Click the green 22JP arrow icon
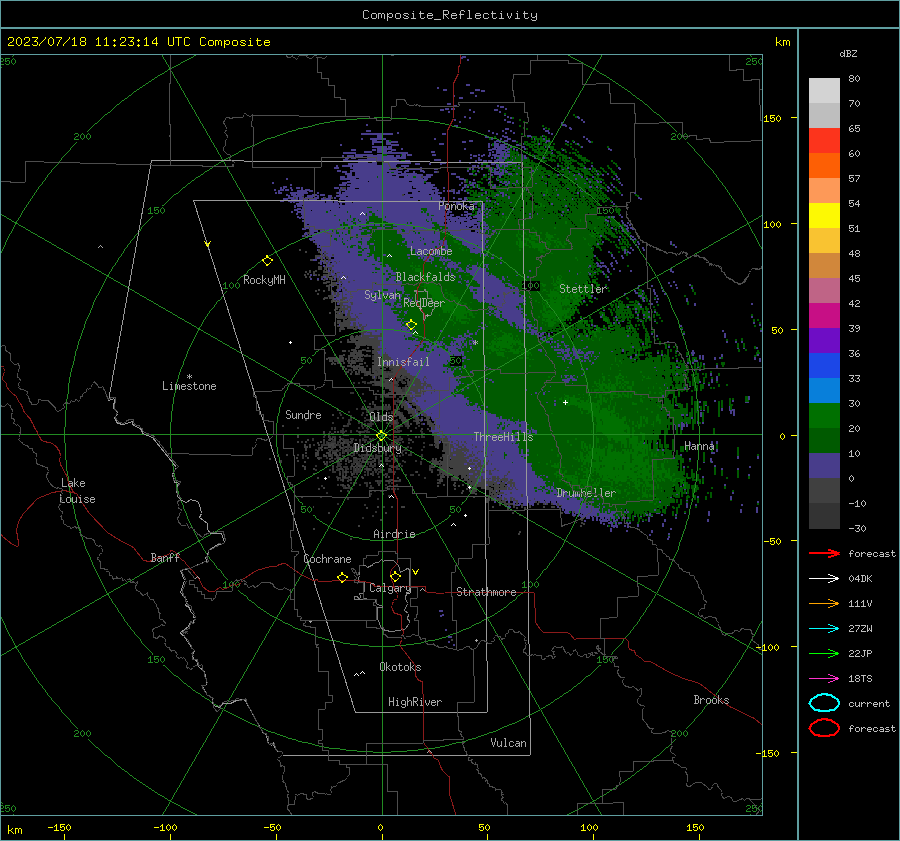Screen dimensions: 900x841 tap(824, 653)
